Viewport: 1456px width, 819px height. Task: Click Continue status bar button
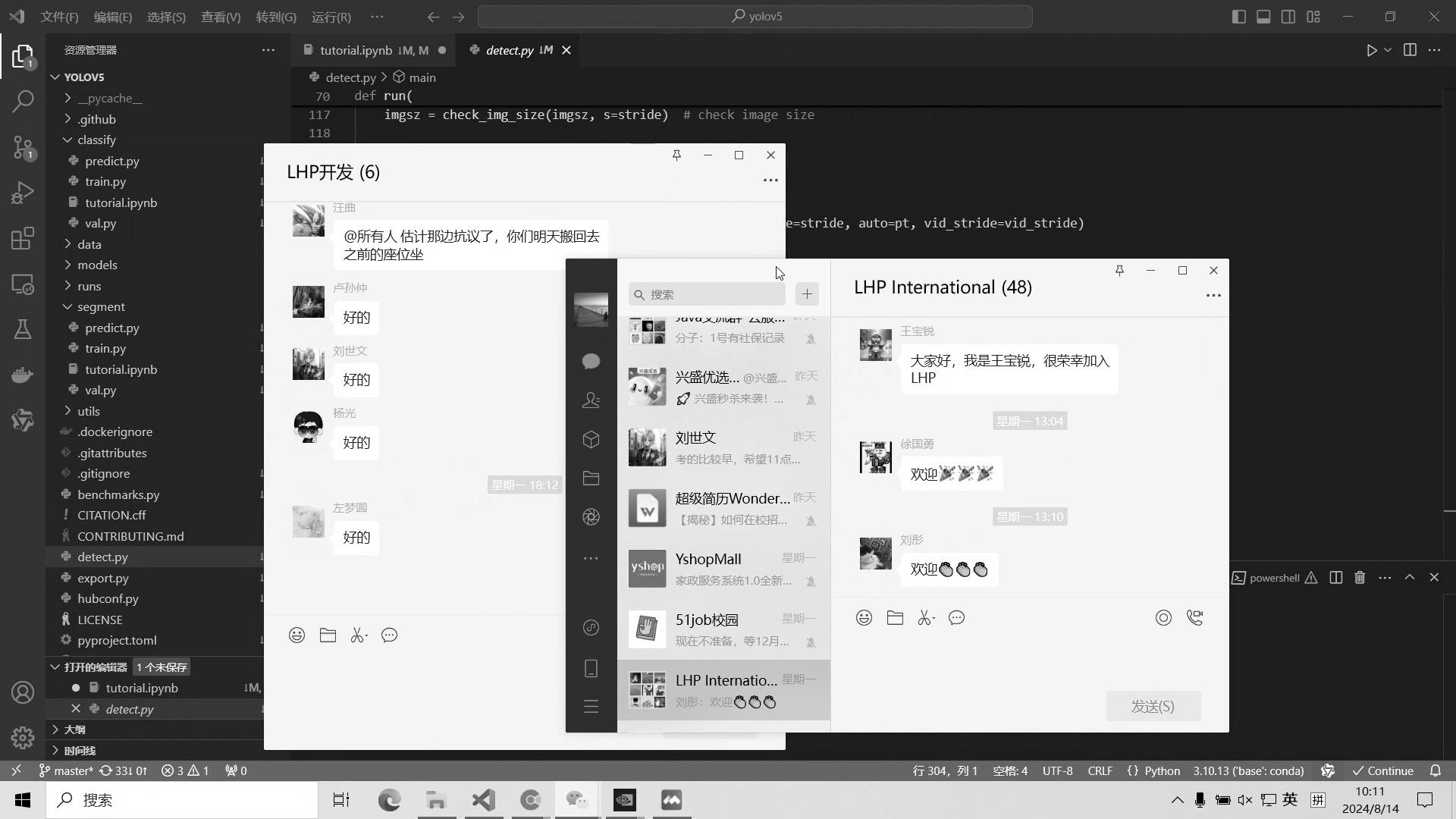pyautogui.click(x=1382, y=770)
